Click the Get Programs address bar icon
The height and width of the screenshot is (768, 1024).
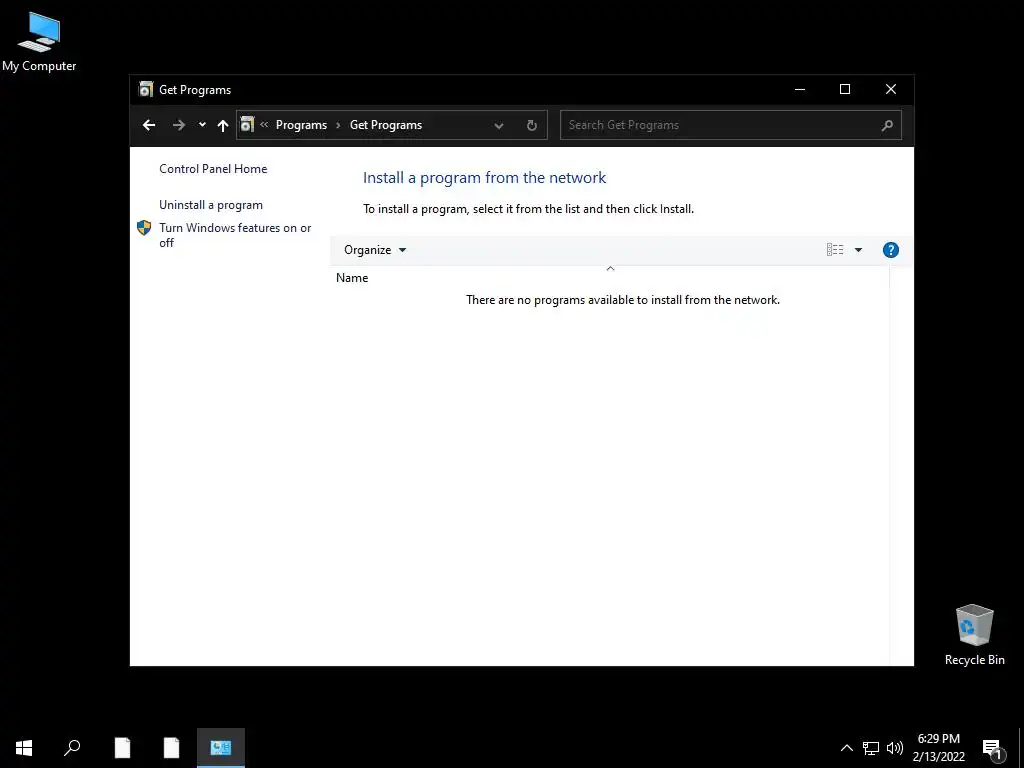pos(247,124)
